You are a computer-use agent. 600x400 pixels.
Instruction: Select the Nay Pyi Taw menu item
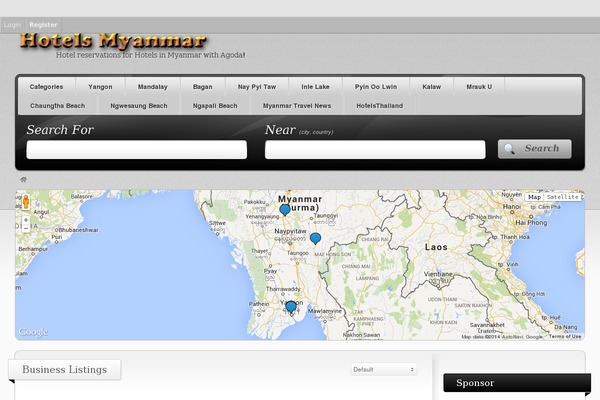pos(257,87)
